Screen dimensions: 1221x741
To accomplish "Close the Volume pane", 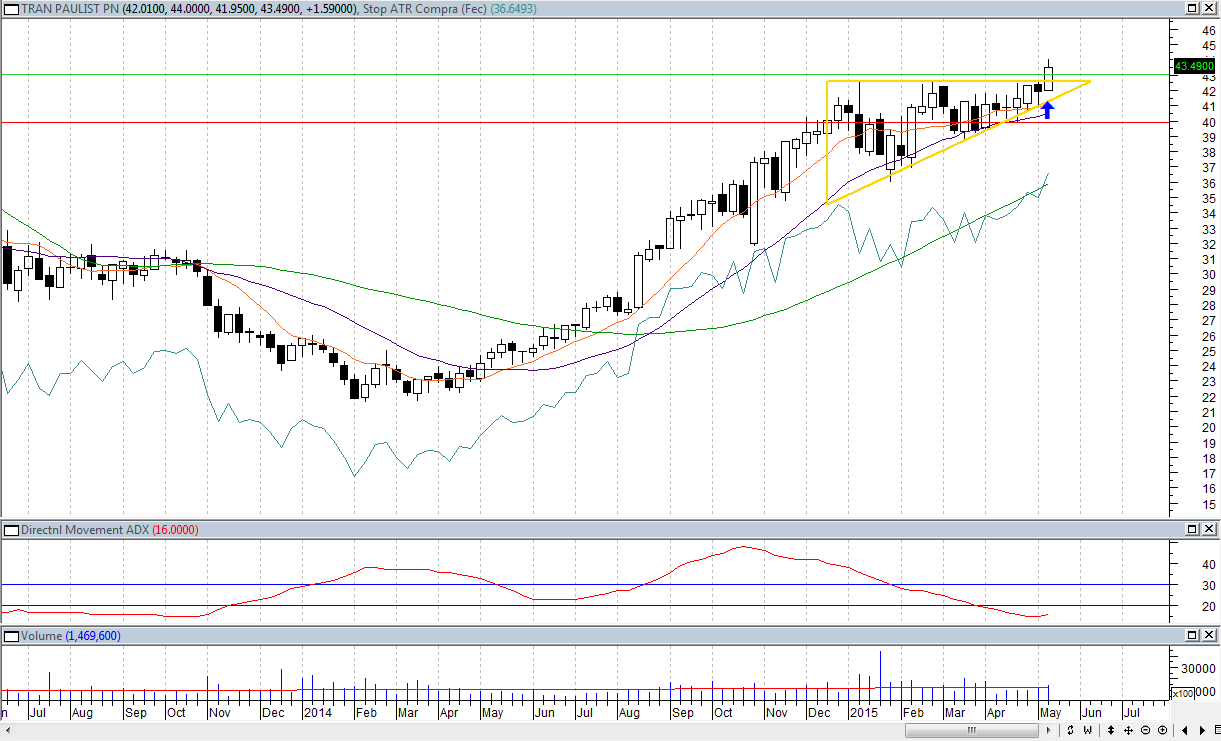I will click(1209, 636).
